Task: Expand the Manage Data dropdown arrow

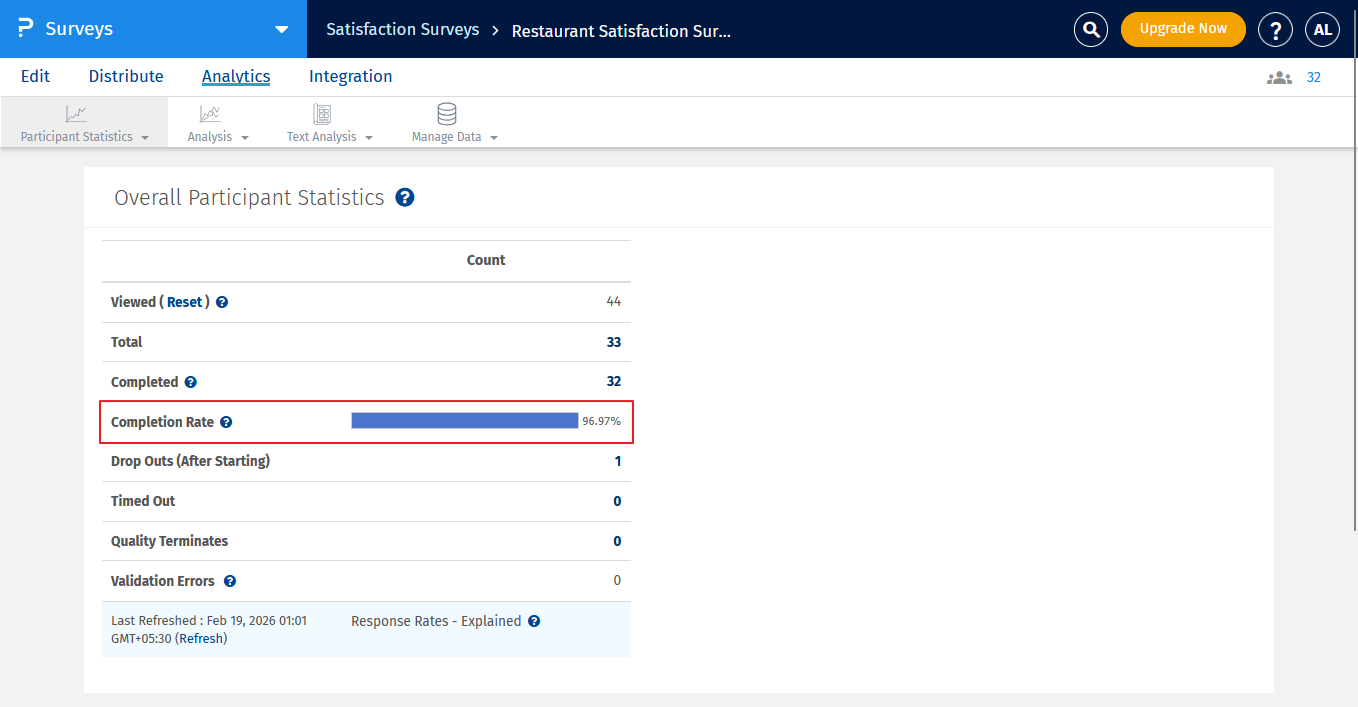Action: [494, 138]
